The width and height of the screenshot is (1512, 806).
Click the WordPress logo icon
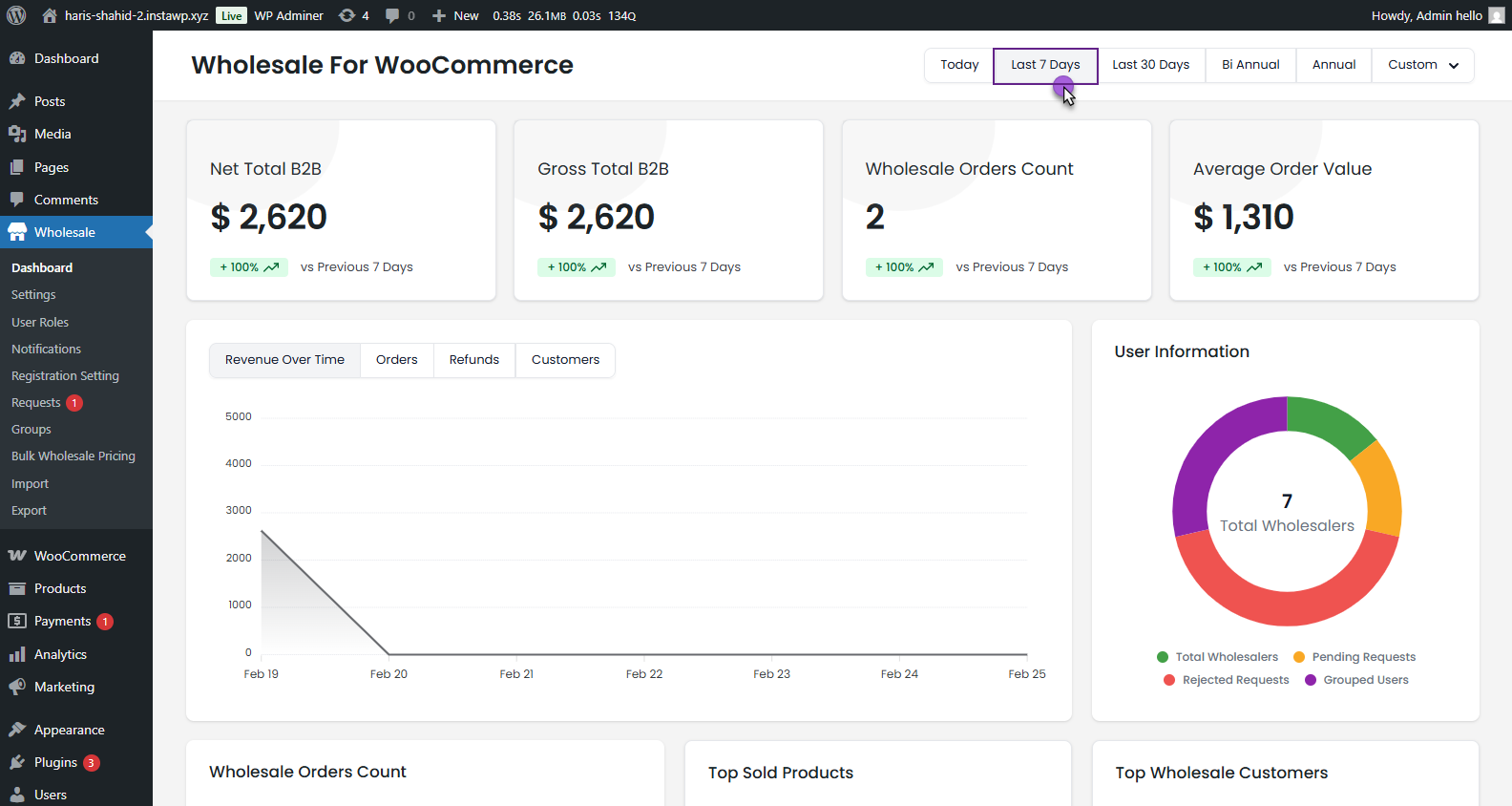click(x=16, y=15)
